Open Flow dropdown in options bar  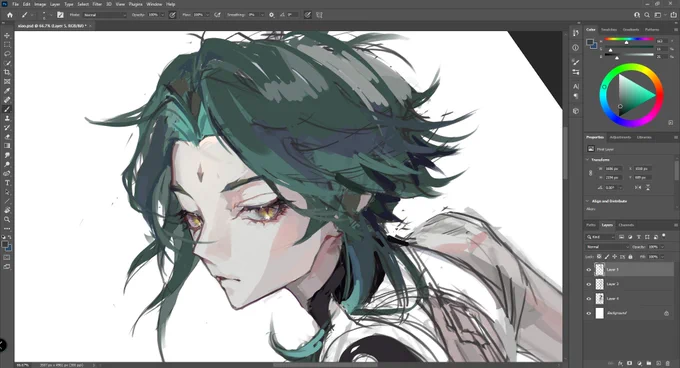click(x=207, y=15)
